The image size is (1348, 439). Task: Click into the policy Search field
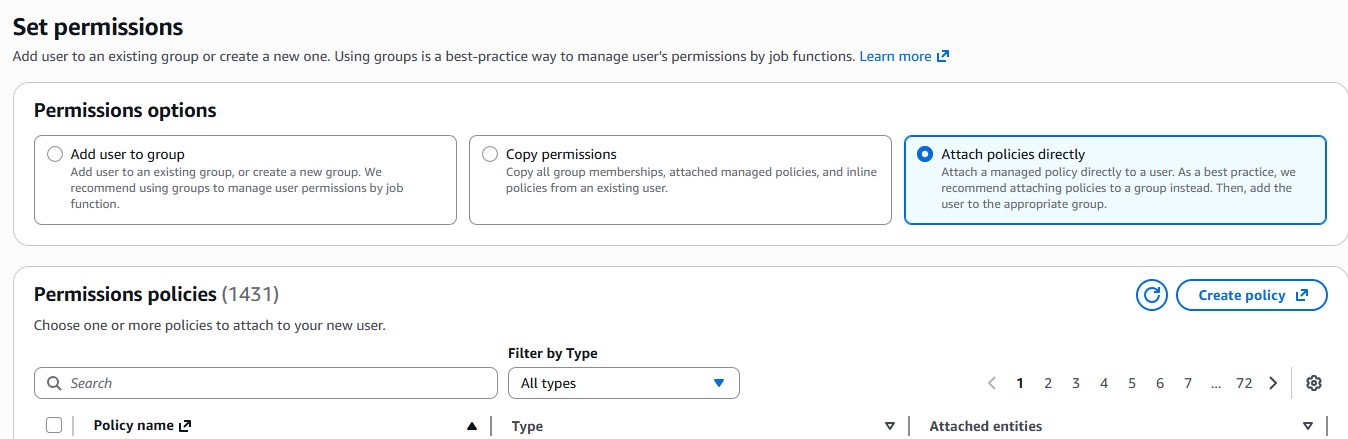[266, 383]
